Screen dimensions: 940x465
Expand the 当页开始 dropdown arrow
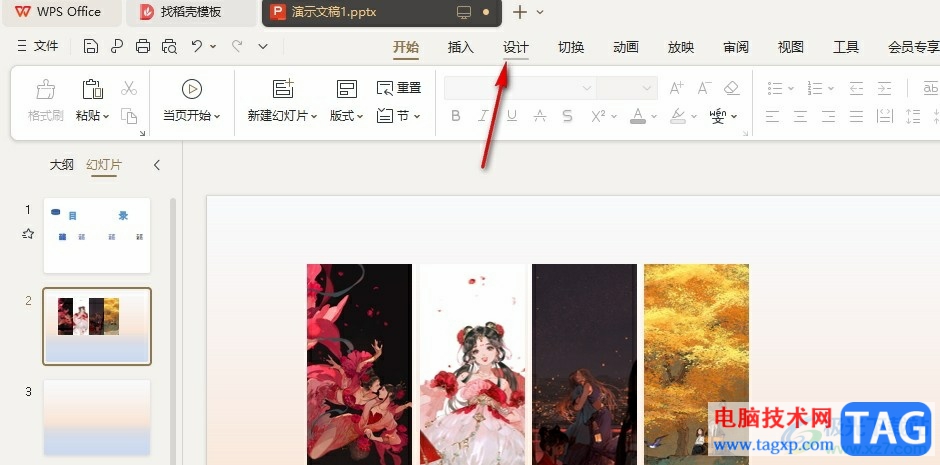(217, 116)
